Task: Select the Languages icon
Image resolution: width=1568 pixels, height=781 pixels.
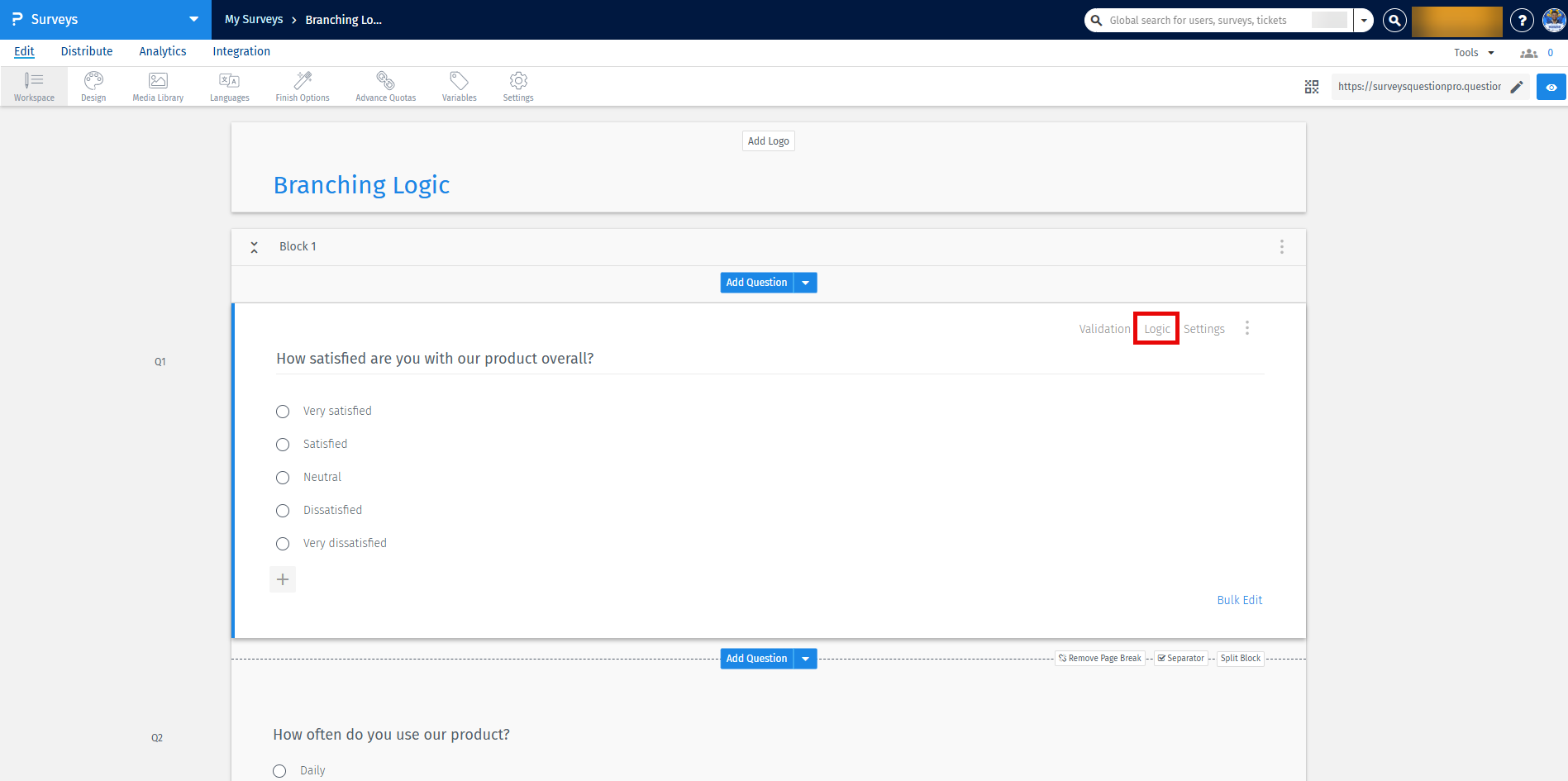Action: pyautogui.click(x=229, y=81)
